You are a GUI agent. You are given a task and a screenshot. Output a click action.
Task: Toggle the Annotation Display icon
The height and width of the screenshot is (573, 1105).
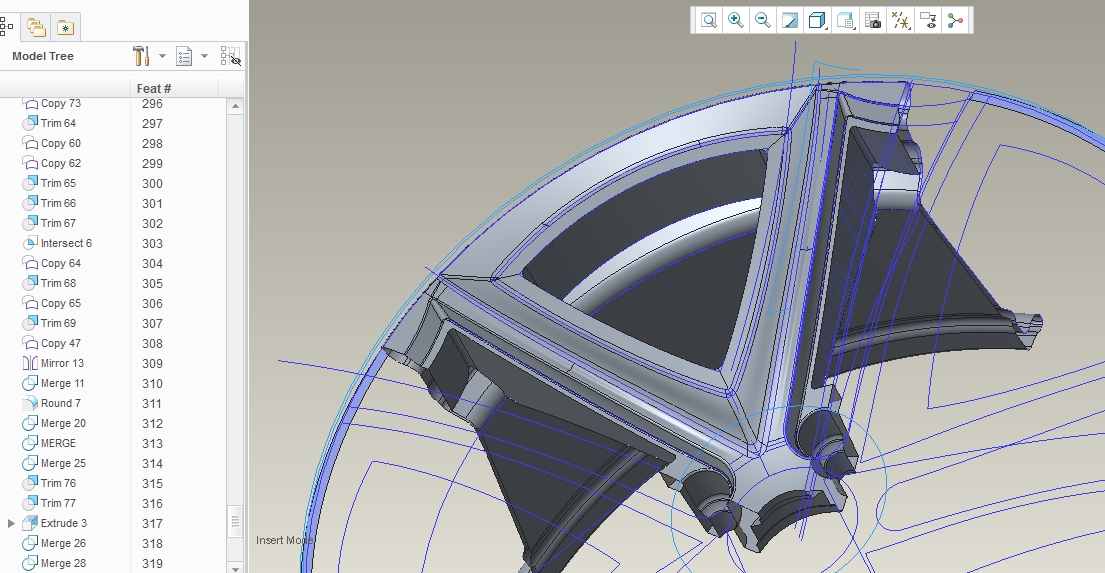click(928, 20)
